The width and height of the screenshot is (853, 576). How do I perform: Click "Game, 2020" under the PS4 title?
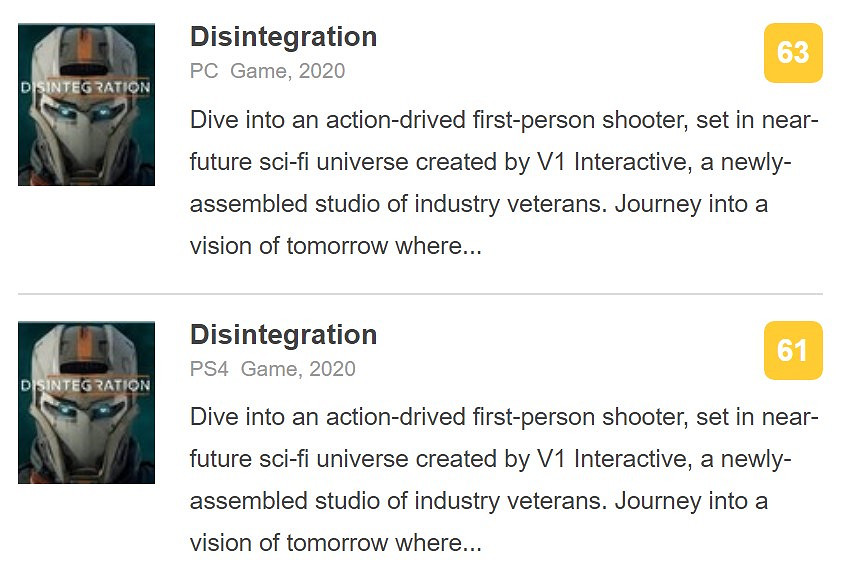coord(298,369)
